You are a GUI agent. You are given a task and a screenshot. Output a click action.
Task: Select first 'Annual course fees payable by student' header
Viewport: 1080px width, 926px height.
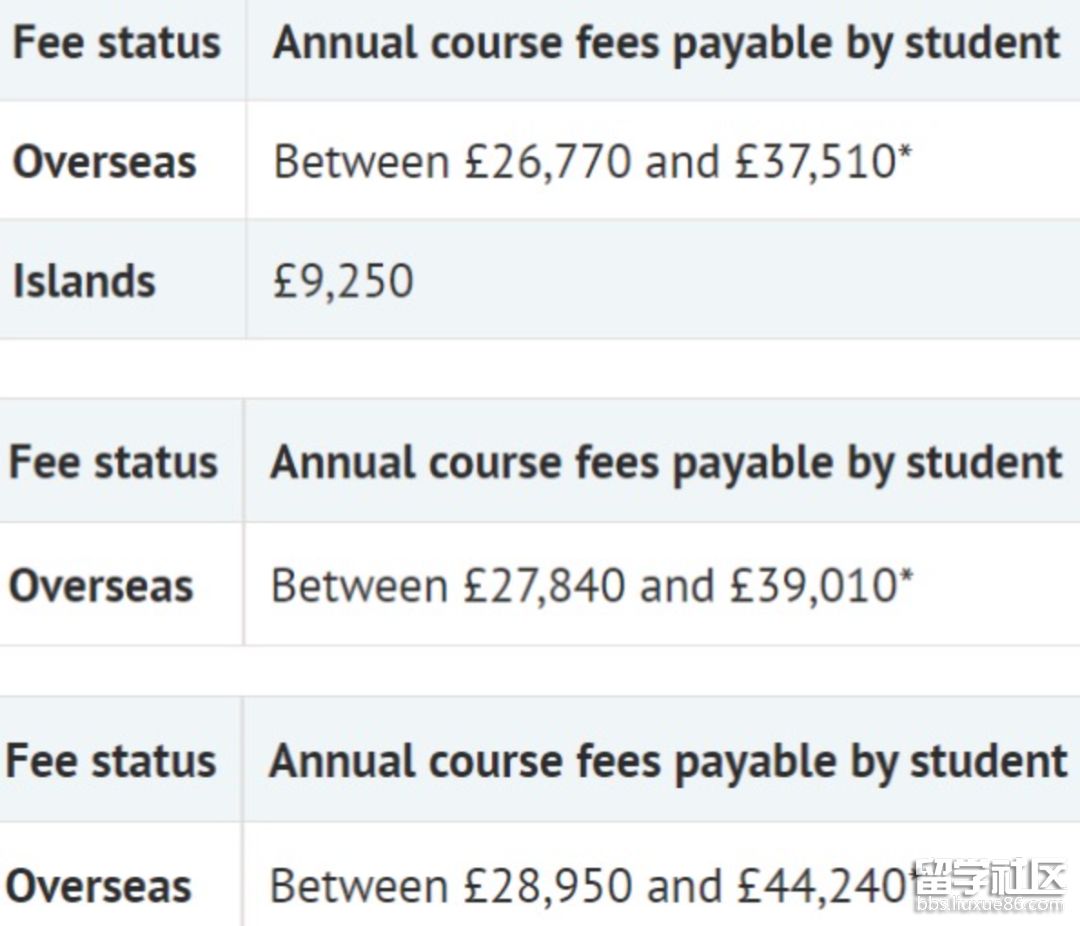click(666, 44)
